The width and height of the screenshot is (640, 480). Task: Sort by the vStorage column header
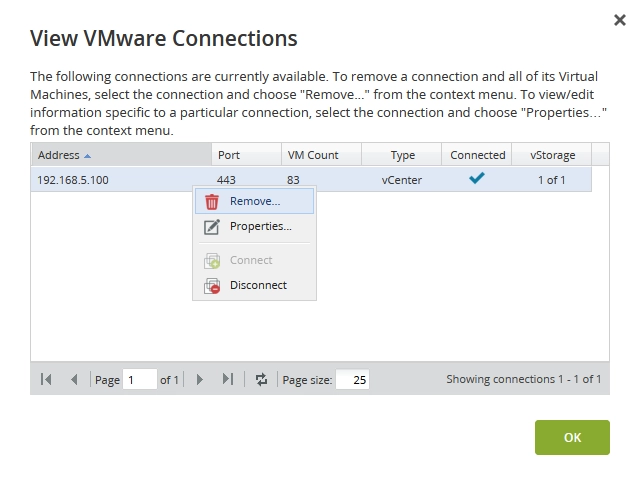(551, 155)
